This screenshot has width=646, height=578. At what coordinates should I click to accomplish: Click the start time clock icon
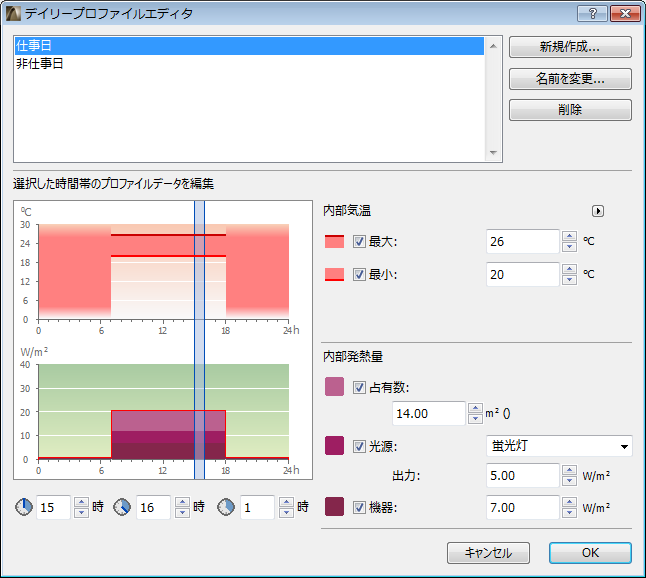[x=24, y=507]
